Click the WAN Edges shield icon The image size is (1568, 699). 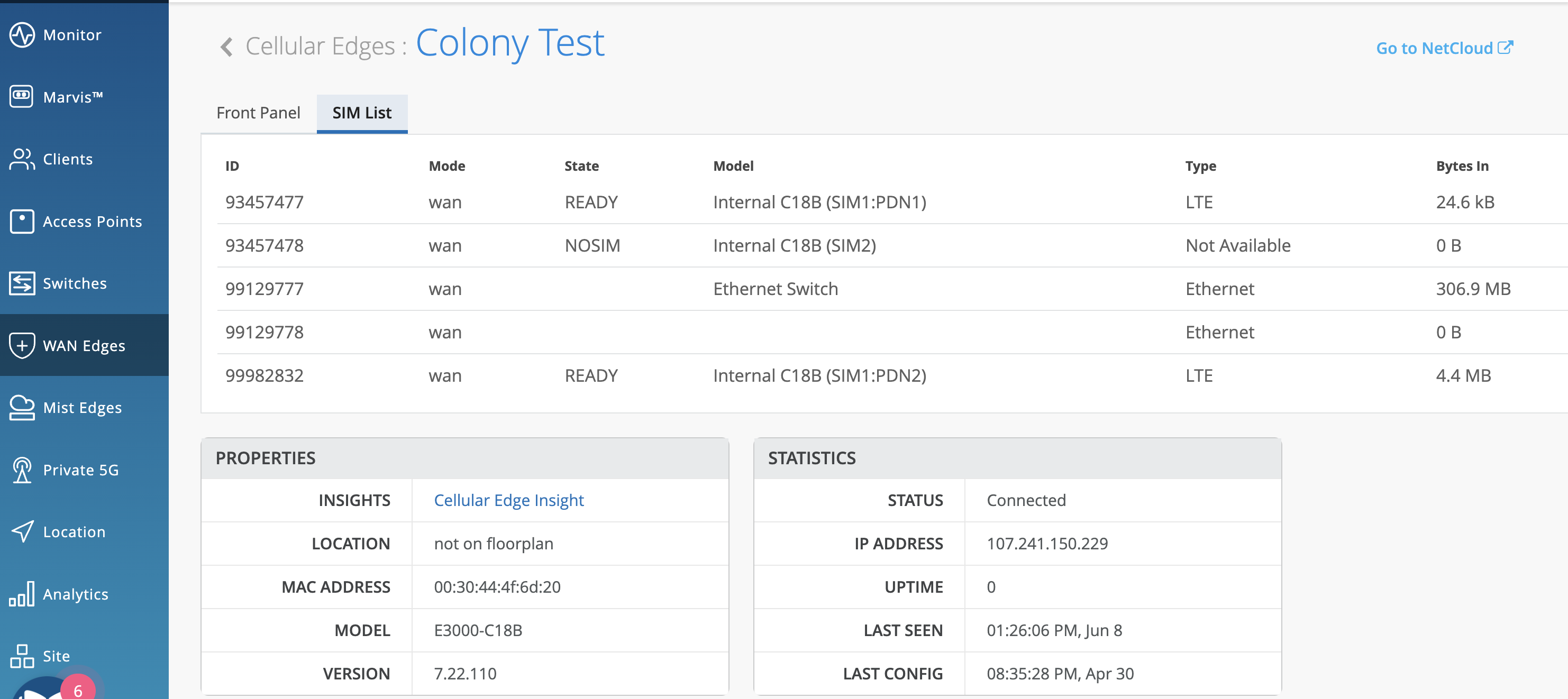click(x=22, y=345)
